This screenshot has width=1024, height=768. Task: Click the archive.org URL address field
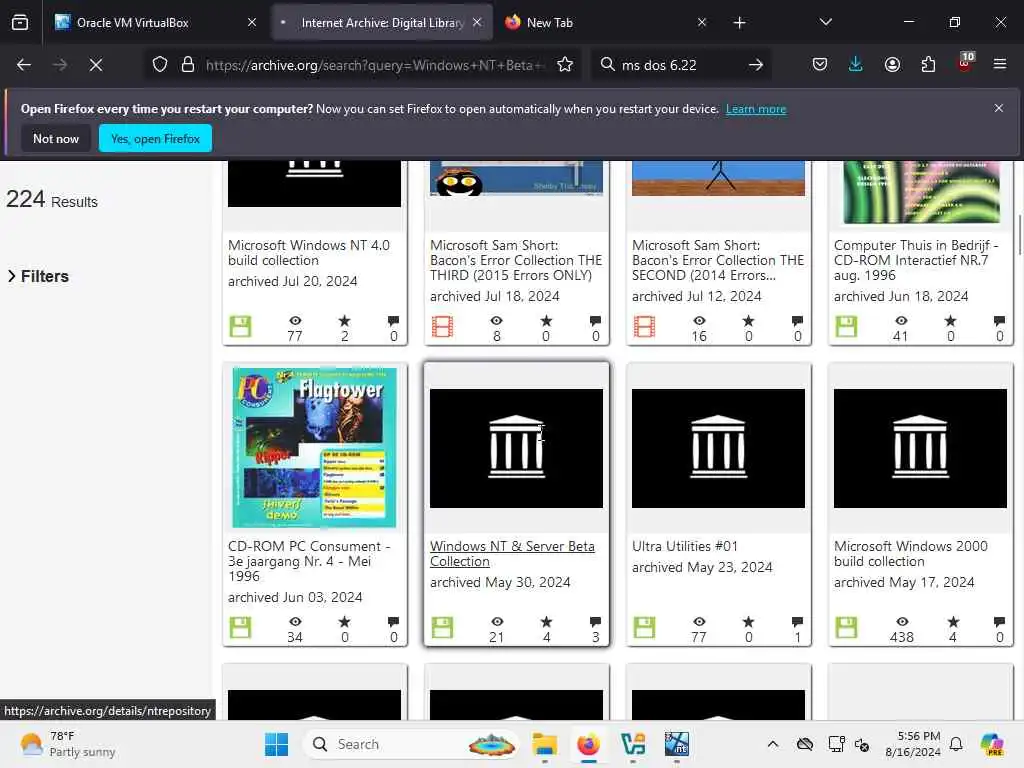(x=375, y=65)
